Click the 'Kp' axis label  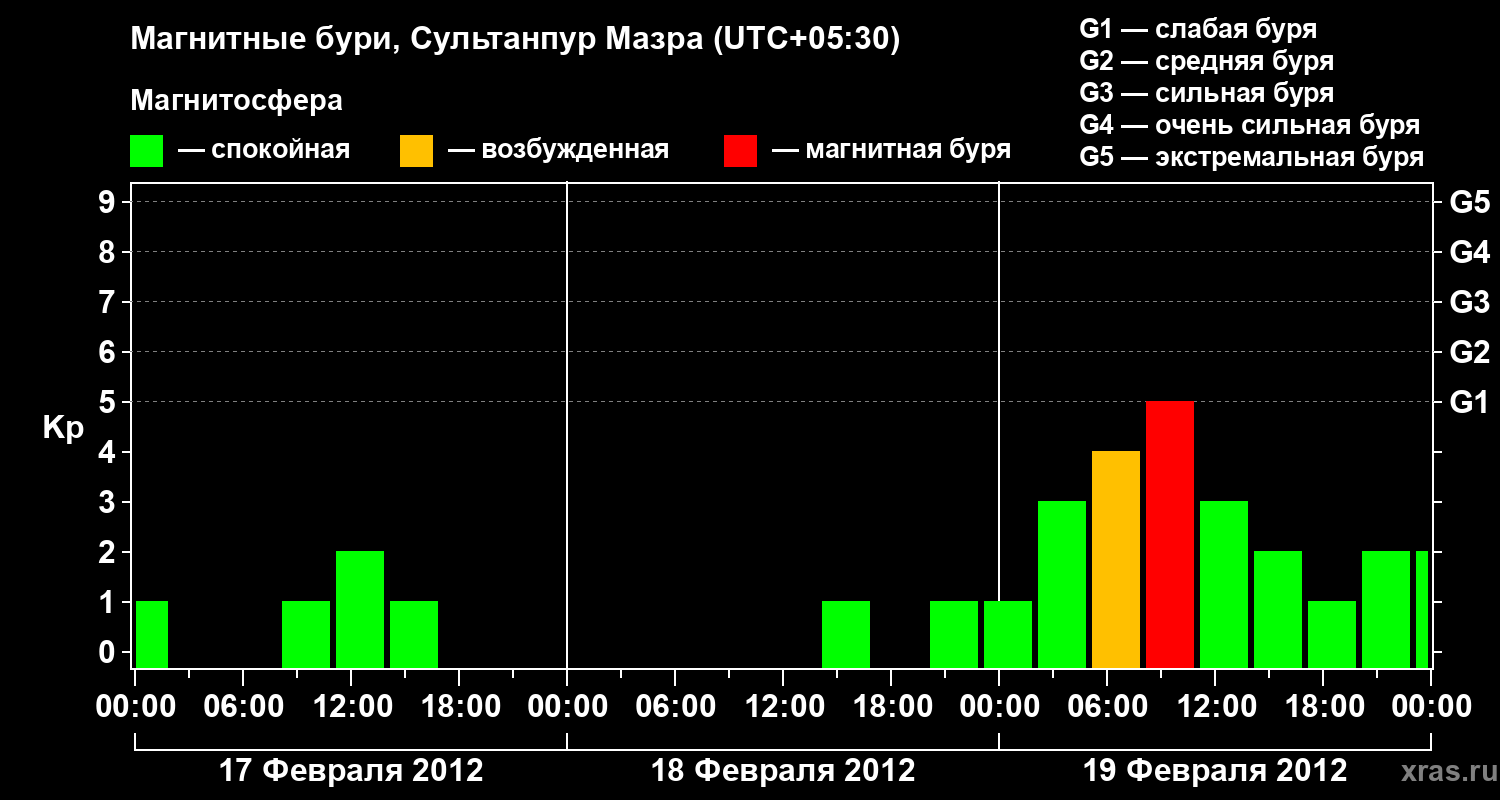[x=64, y=428]
